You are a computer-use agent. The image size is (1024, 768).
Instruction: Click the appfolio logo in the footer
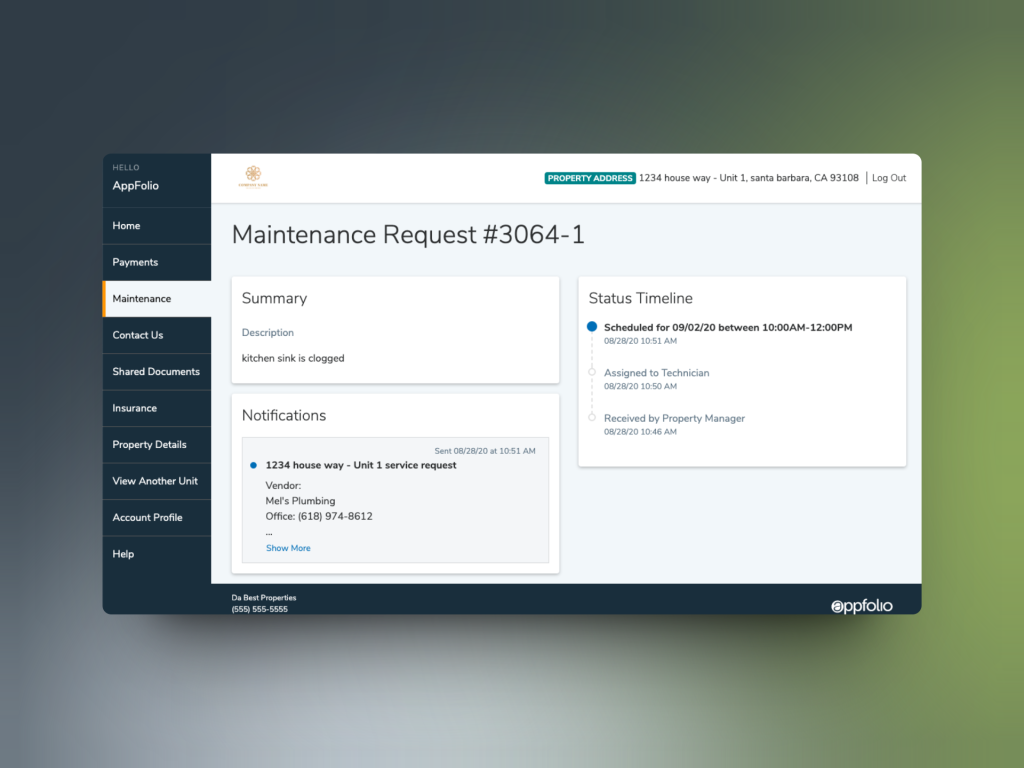[x=861, y=605]
